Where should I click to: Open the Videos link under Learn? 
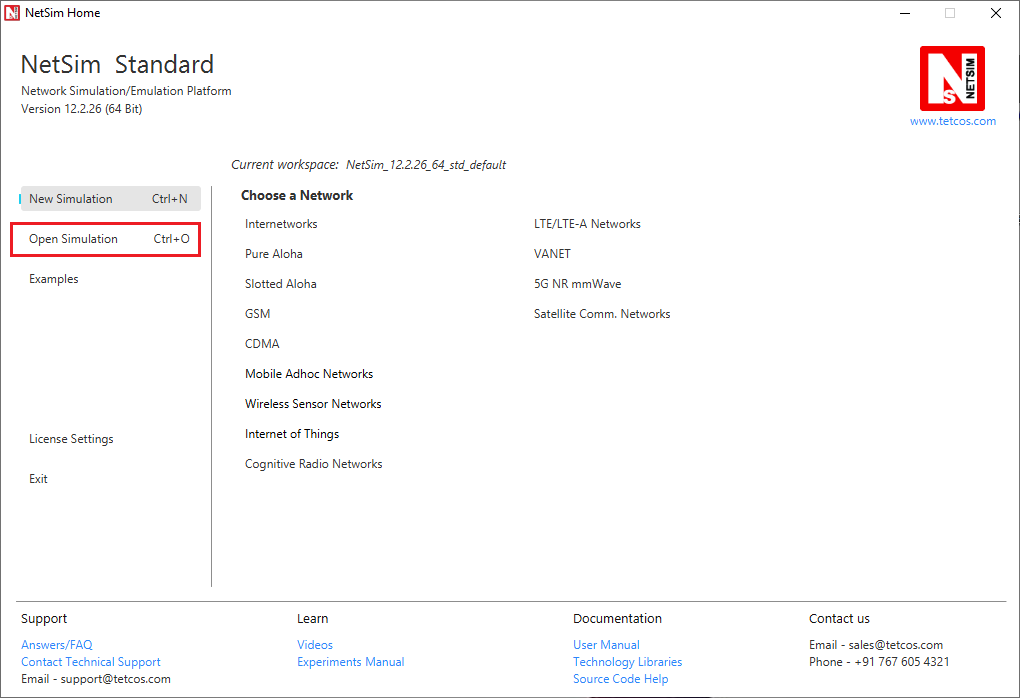315,645
